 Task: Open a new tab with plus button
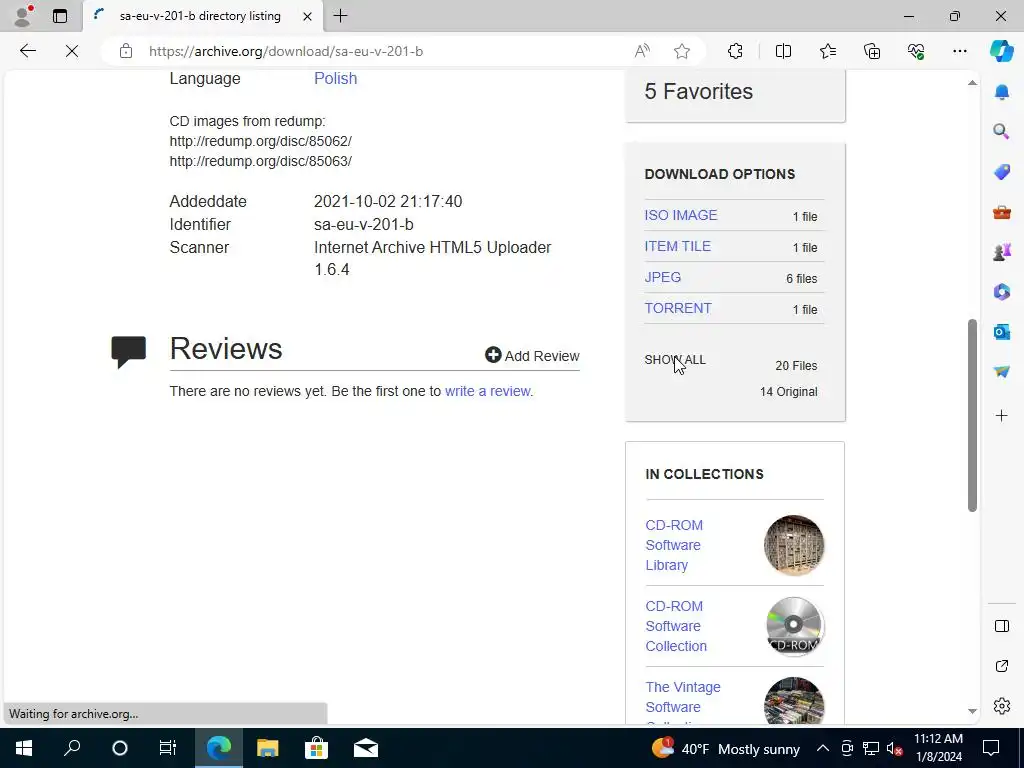coord(340,16)
